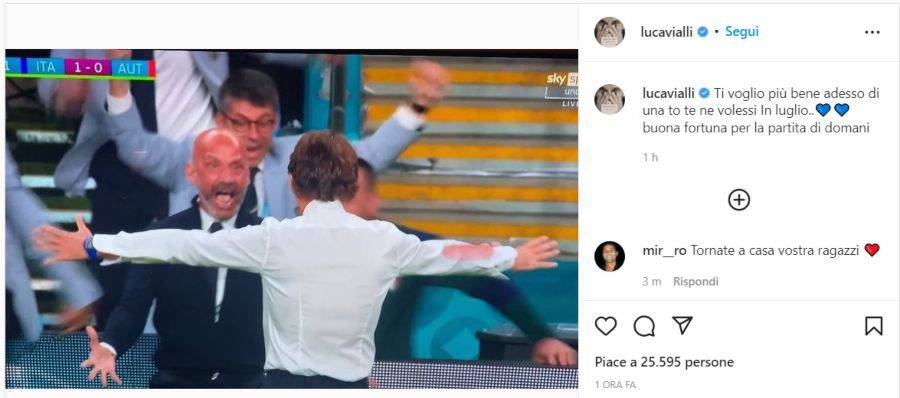Click the ITA 1-0 AUT match photo

tap(292, 219)
